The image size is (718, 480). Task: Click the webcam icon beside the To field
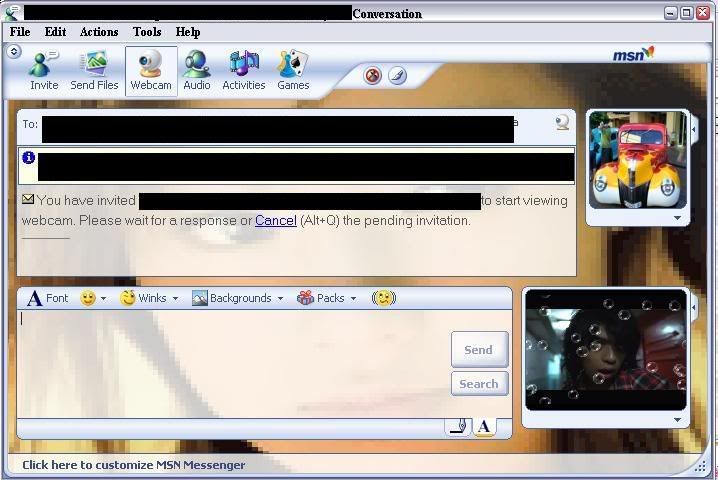point(562,122)
